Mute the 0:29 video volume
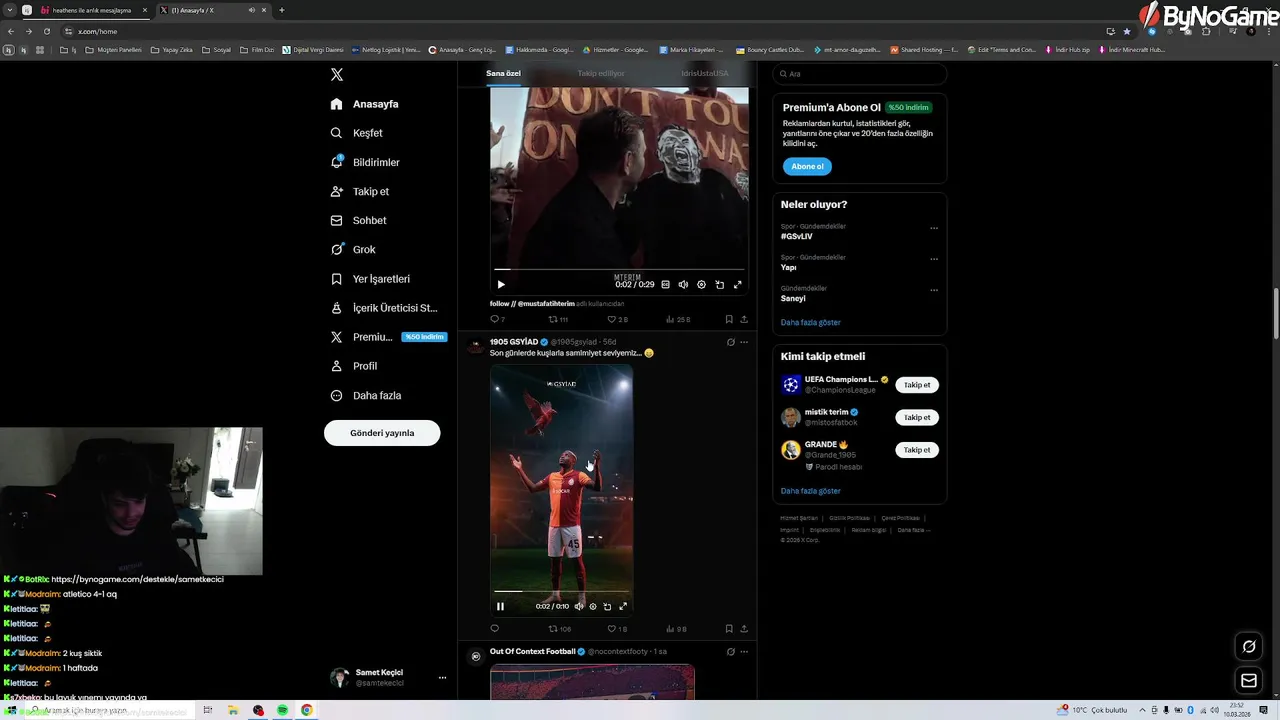The width and height of the screenshot is (1280, 720). [x=683, y=285]
